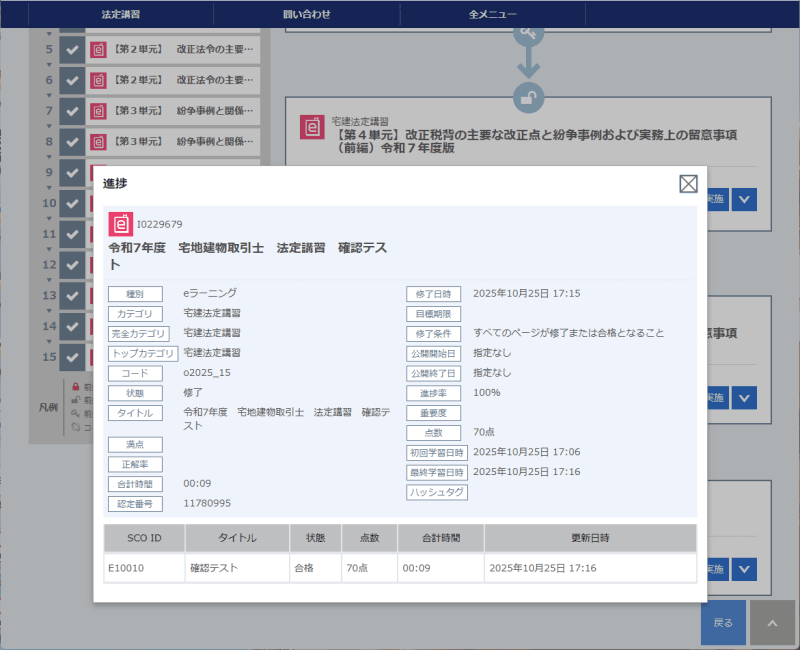Expand the dropdown arrow on the 第4単元 card

[744, 199]
